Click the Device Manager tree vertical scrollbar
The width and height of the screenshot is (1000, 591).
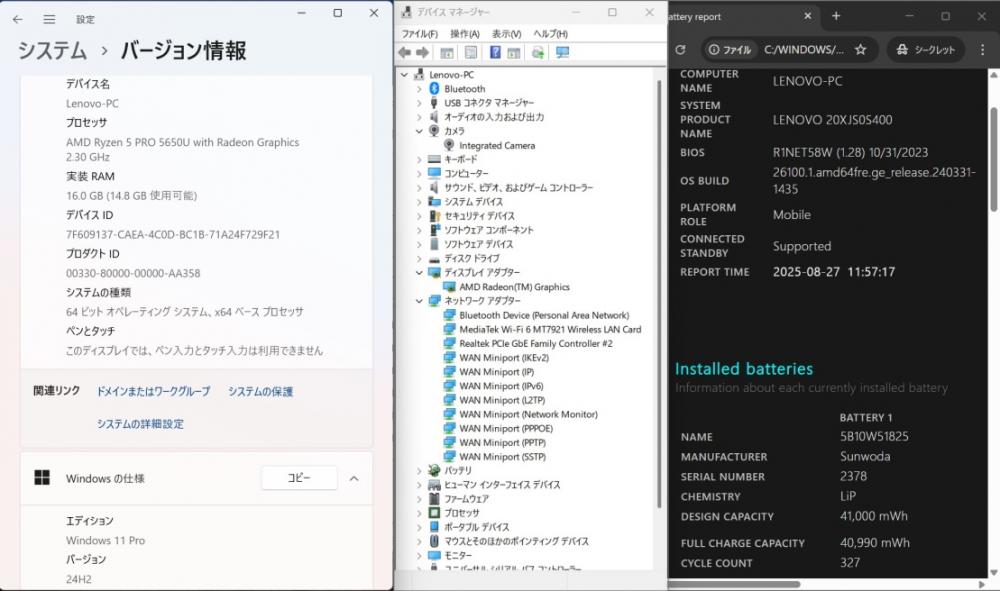(x=659, y=293)
